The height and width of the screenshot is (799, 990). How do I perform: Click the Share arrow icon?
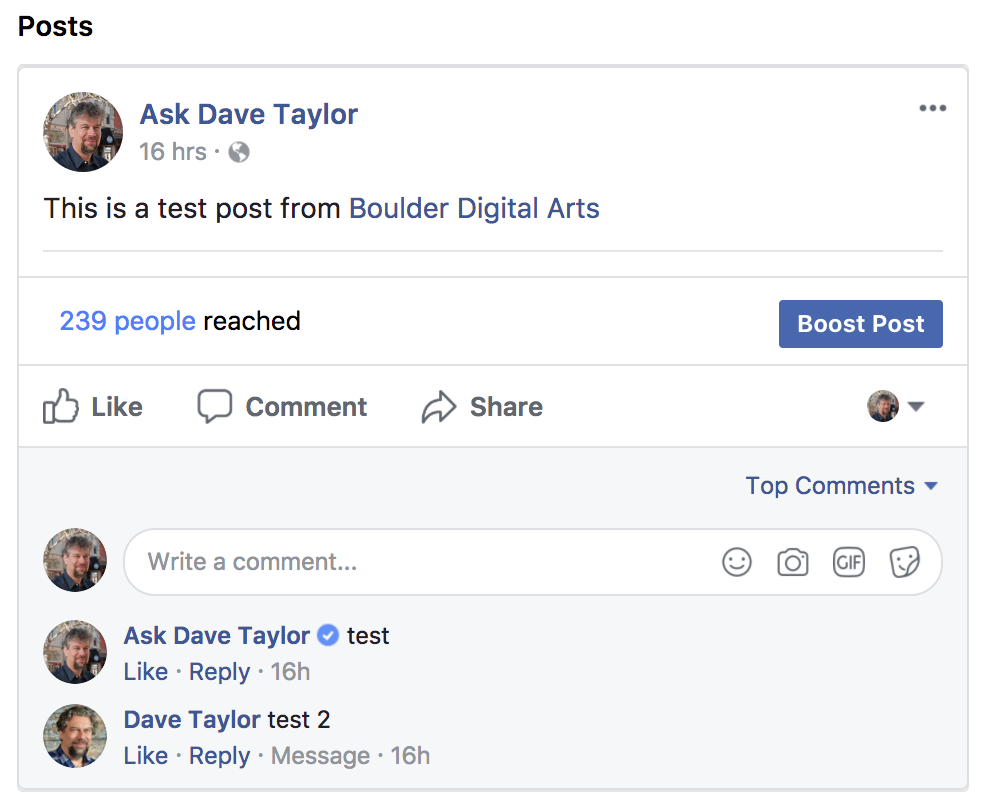coord(438,406)
